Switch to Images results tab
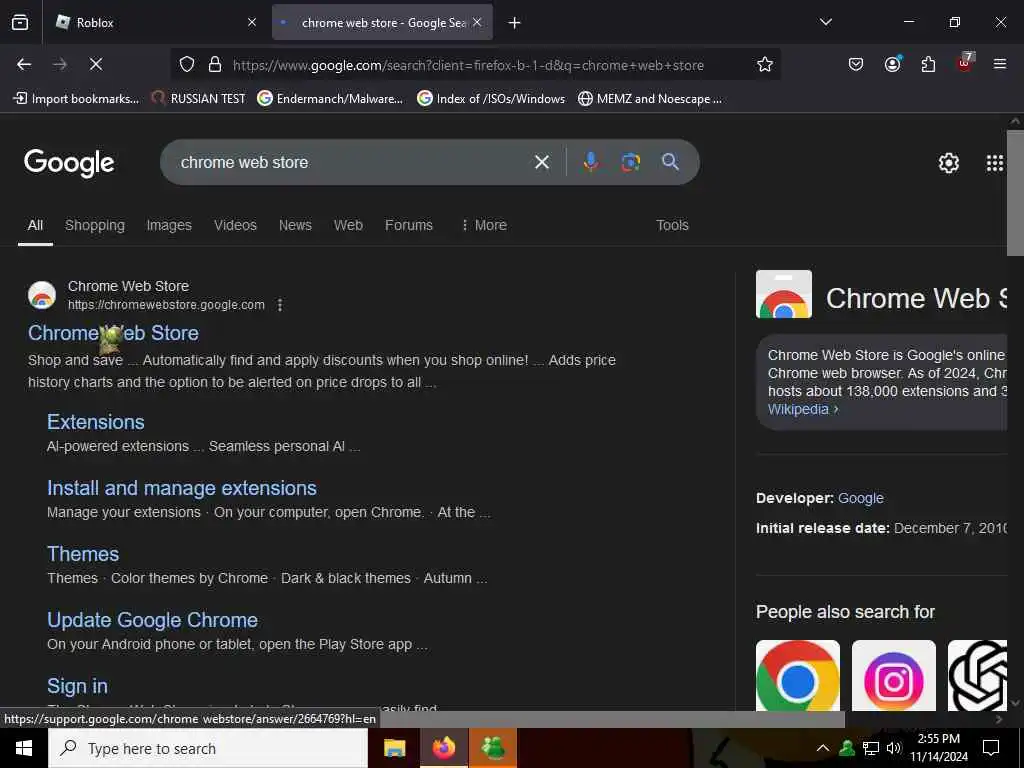This screenshot has height=768, width=1024. tap(169, 225)
